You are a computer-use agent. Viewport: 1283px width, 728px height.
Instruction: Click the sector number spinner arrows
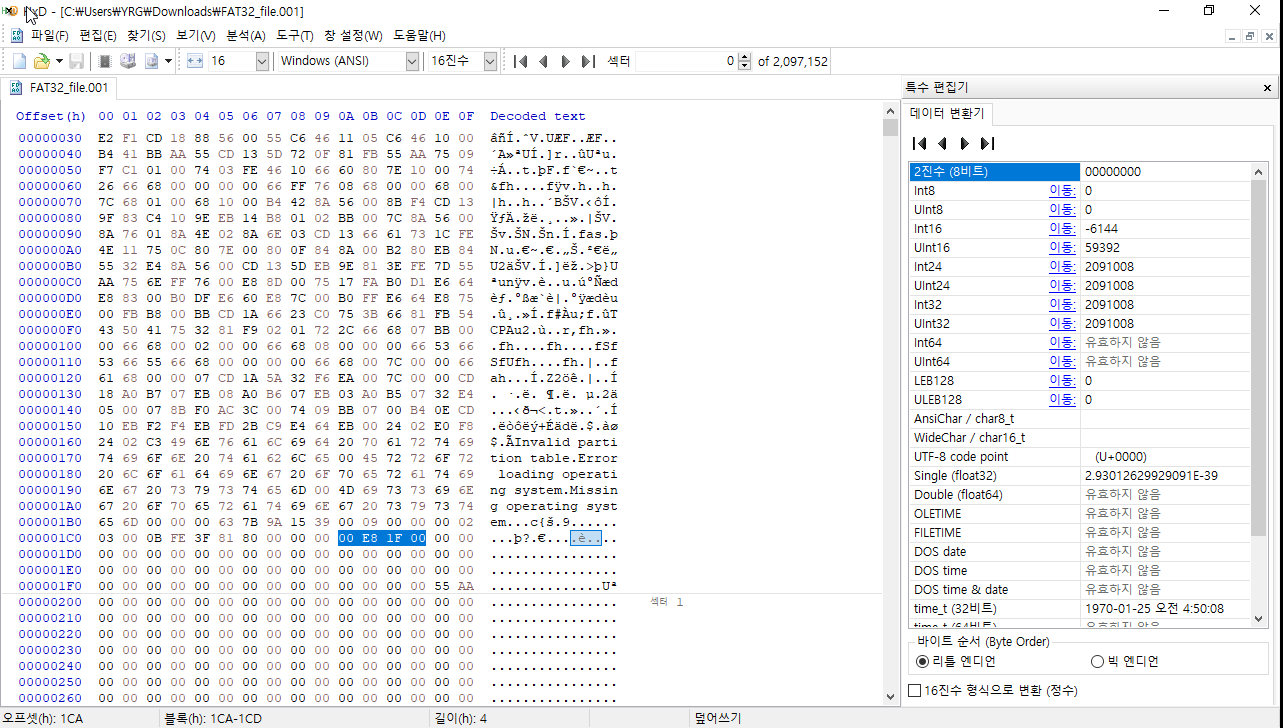pyautogui.click(x=743, y=61)
